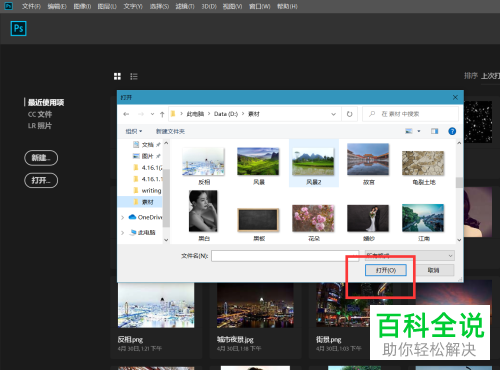Refresh the 素材 folder listing
This screenshot has height=370, width=500.
[349, 114]
